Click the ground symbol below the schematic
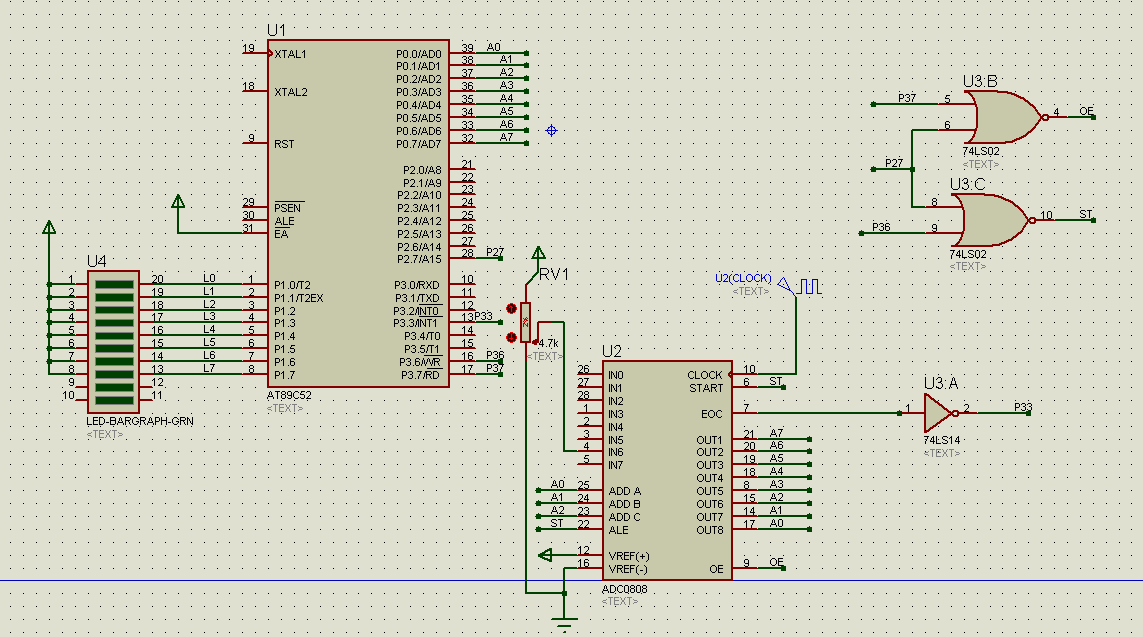 (x=565, y=620)
